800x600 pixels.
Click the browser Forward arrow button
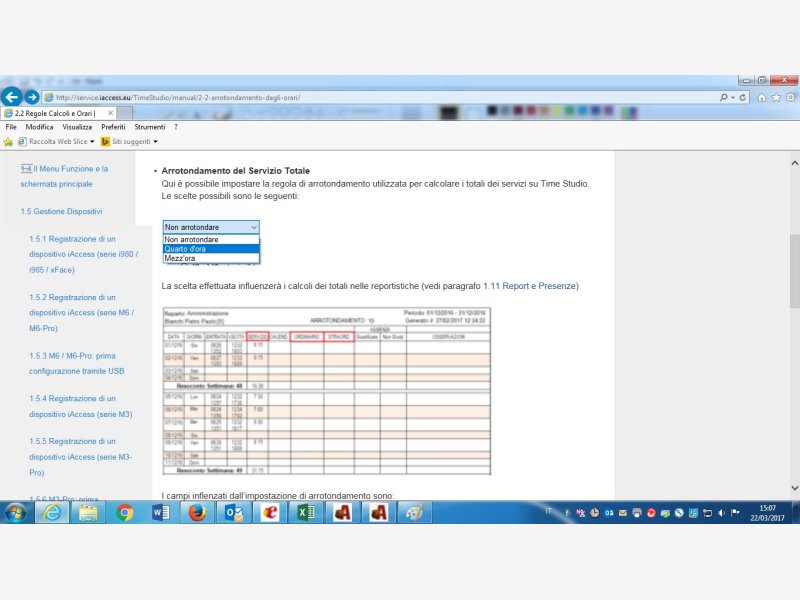pos(32,97)
